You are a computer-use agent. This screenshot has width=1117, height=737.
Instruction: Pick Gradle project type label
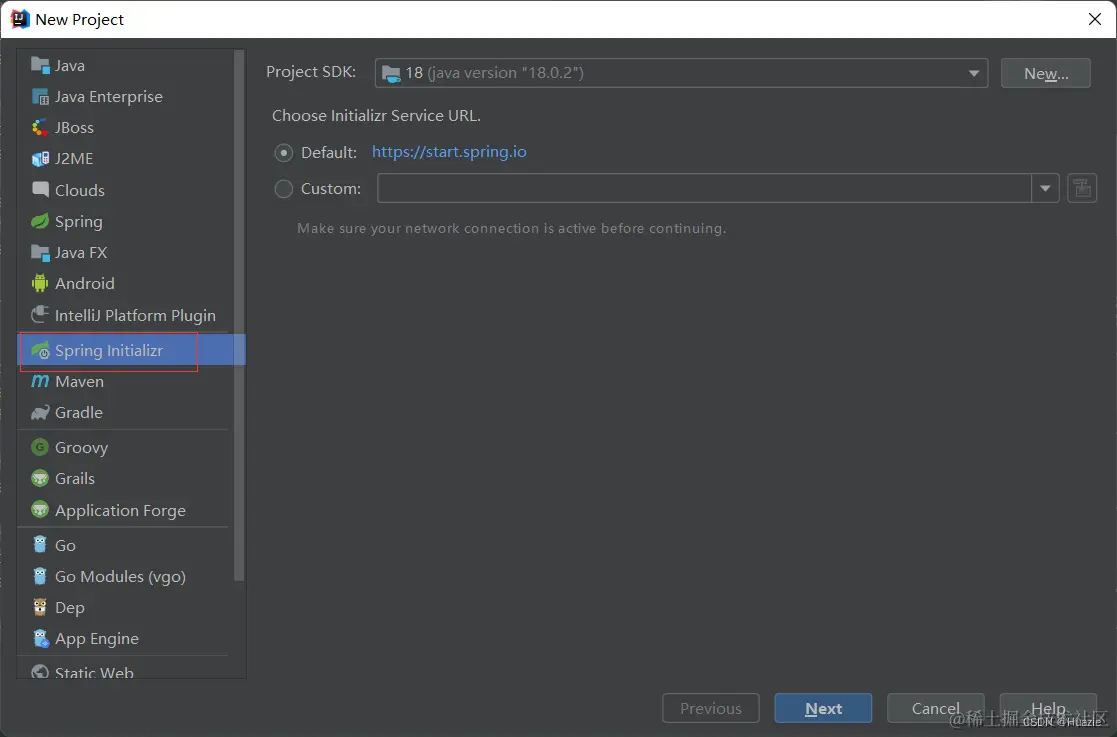pos(79,413)
